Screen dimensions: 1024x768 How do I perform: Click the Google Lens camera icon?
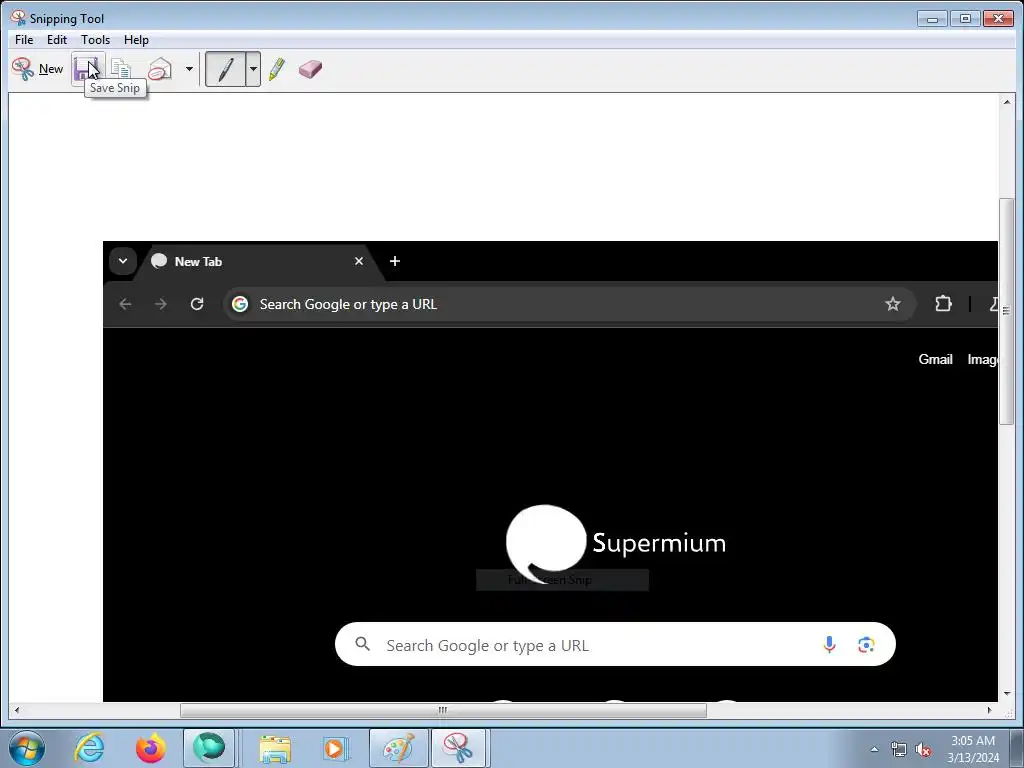(866, 645)
